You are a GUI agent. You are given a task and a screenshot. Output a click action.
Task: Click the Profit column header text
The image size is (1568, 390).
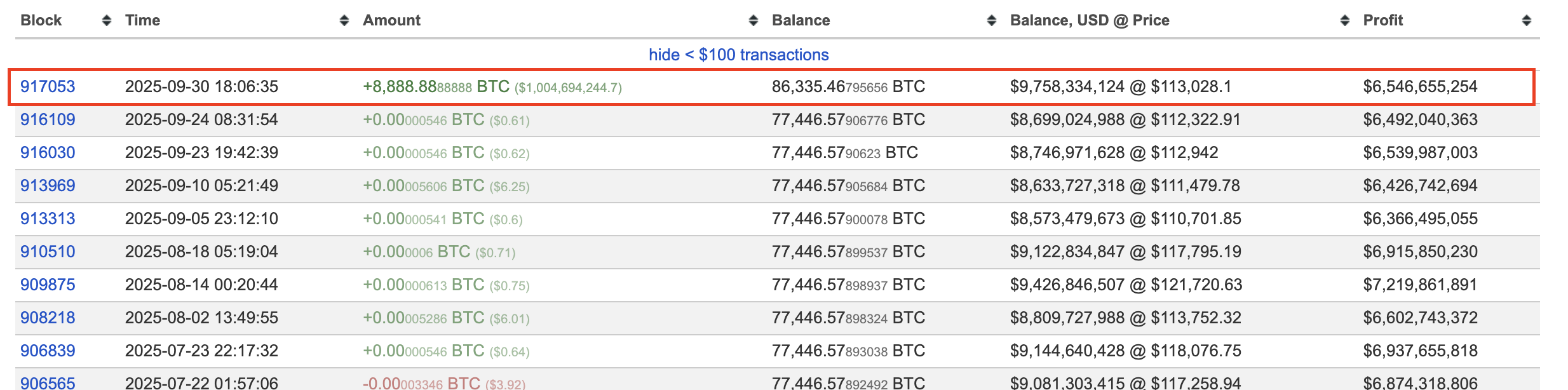(x=1382, y=20)
